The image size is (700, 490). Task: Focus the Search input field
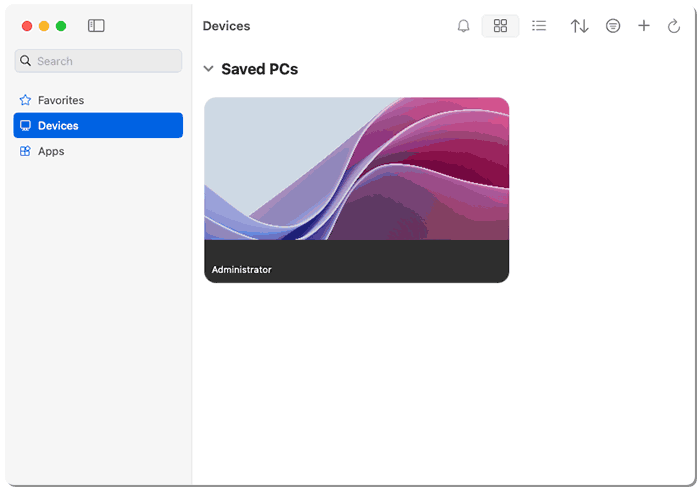105,61
